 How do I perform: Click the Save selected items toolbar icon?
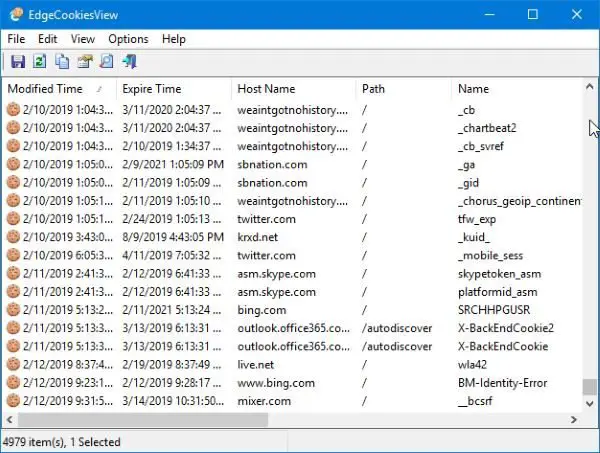18,61
